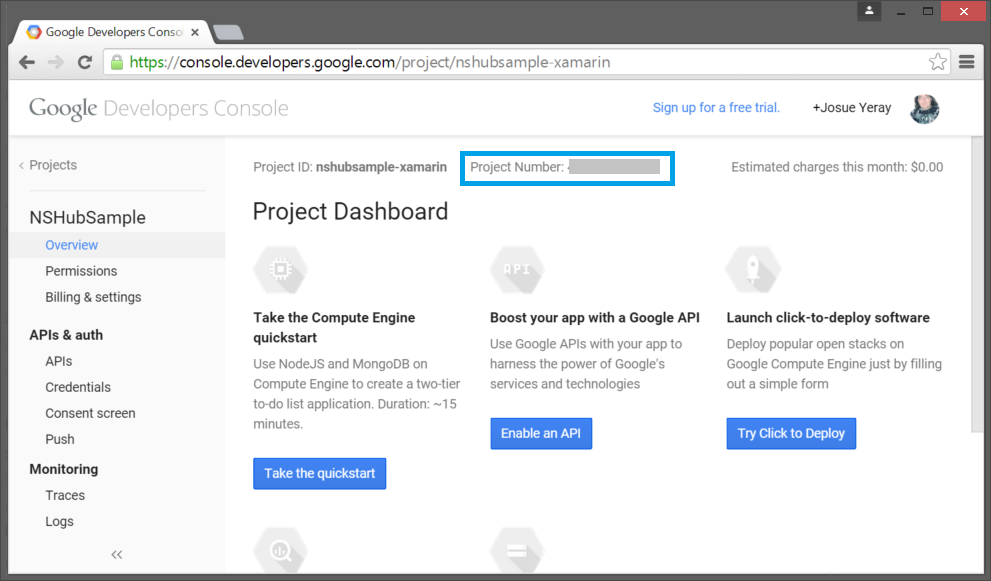The width and height of the screenshot is (991, 581).
Task: Open your profile avatar photo
Action: coord(924,108)
